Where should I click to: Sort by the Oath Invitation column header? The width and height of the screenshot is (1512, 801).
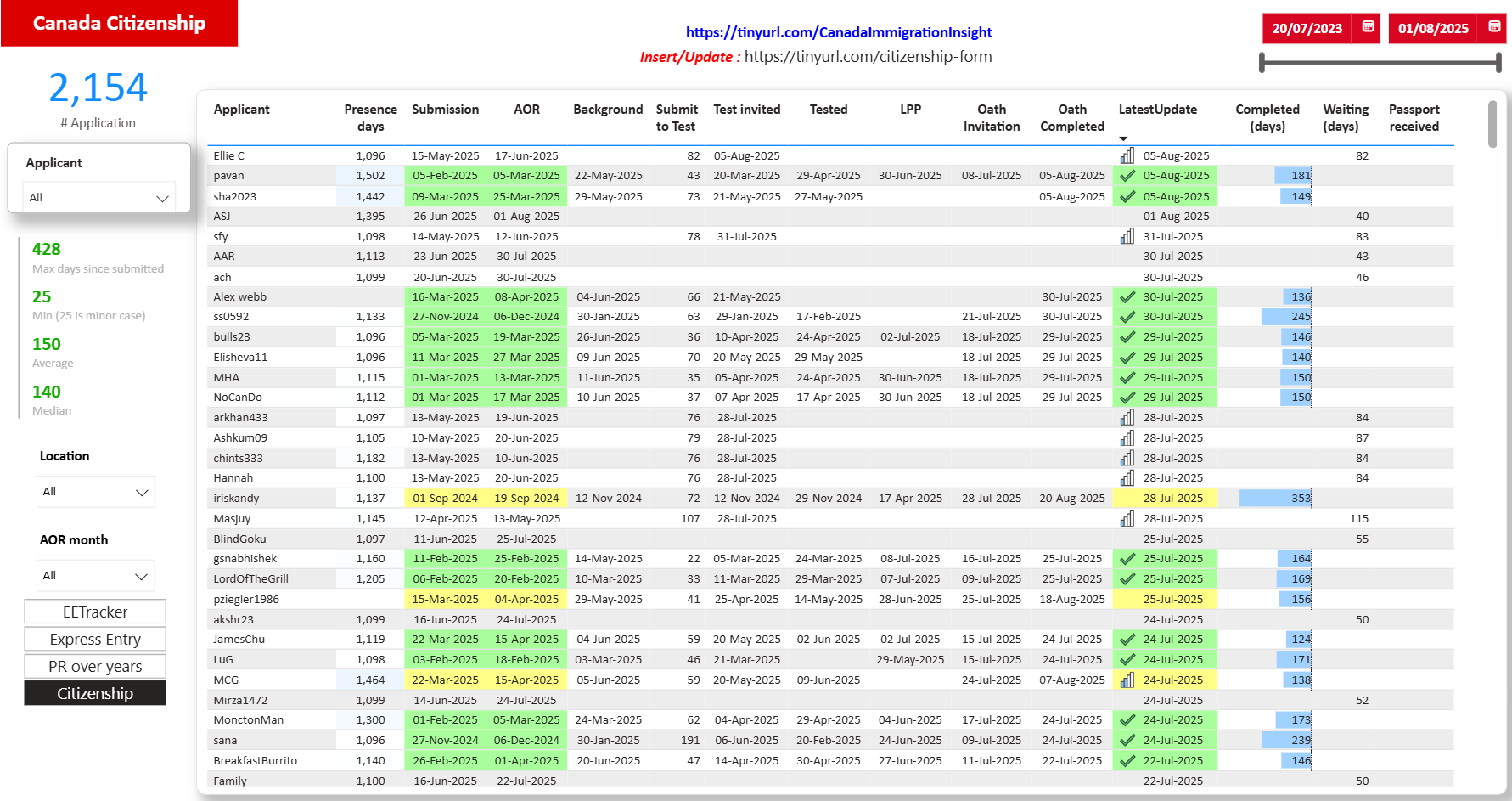(992, 118)
